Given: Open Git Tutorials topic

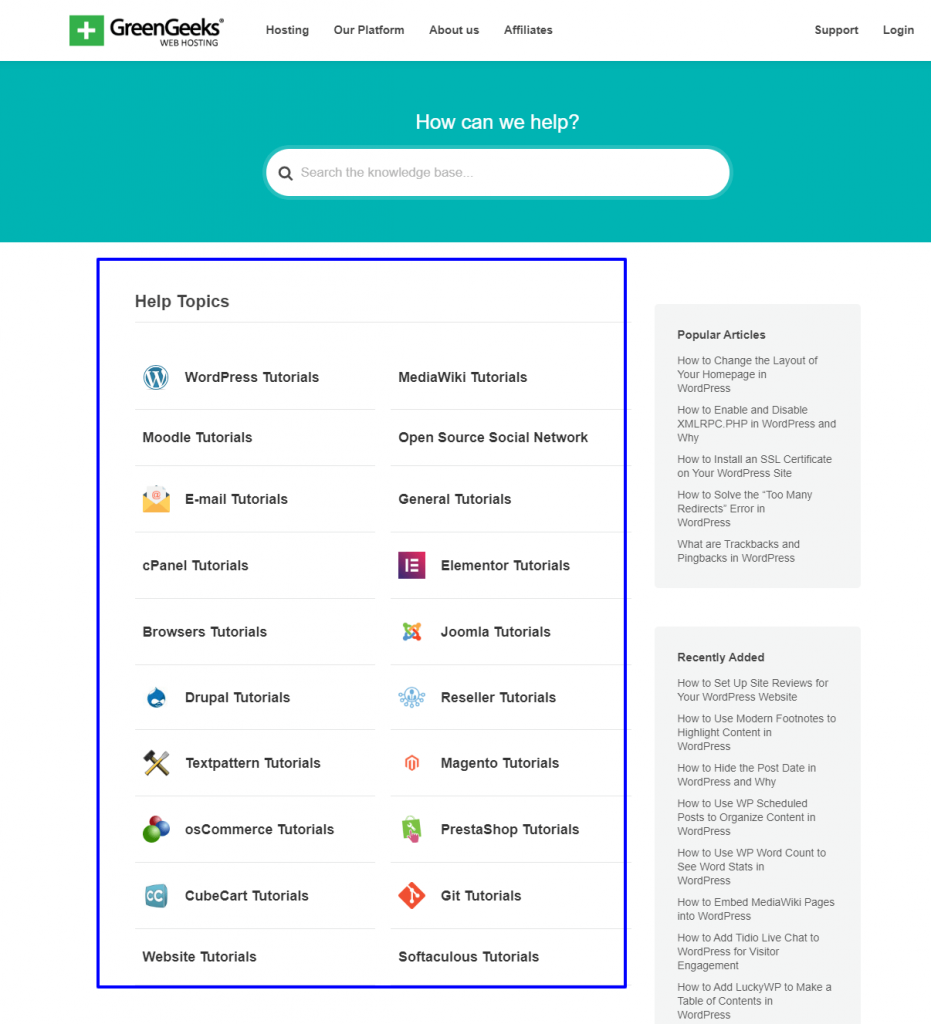Looking at the screenshot, I should (481, 896).
